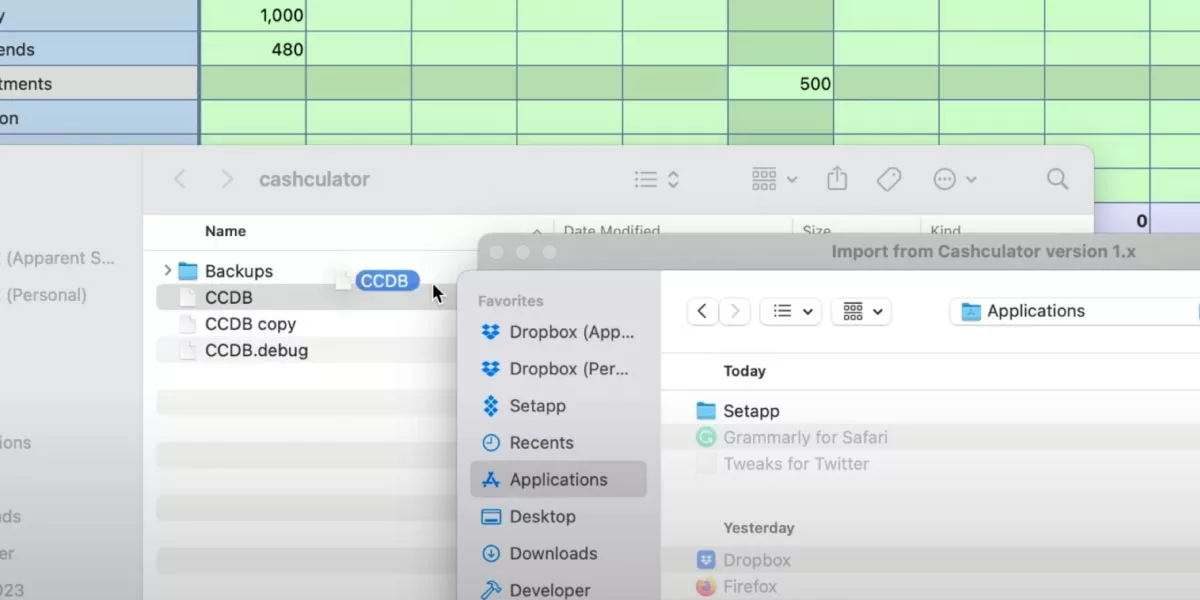
Task: Select the Setapp folder under Today
Action: pos(737,411)
